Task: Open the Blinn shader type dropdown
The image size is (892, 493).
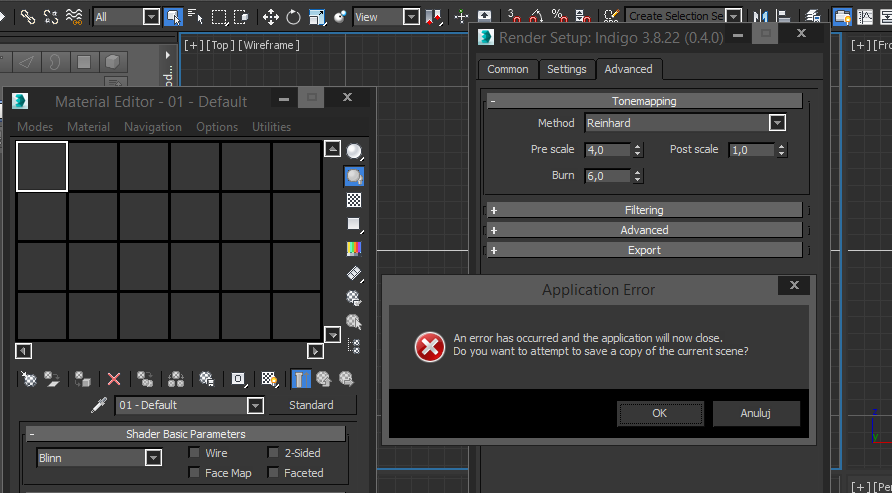Action: point(153,458)
